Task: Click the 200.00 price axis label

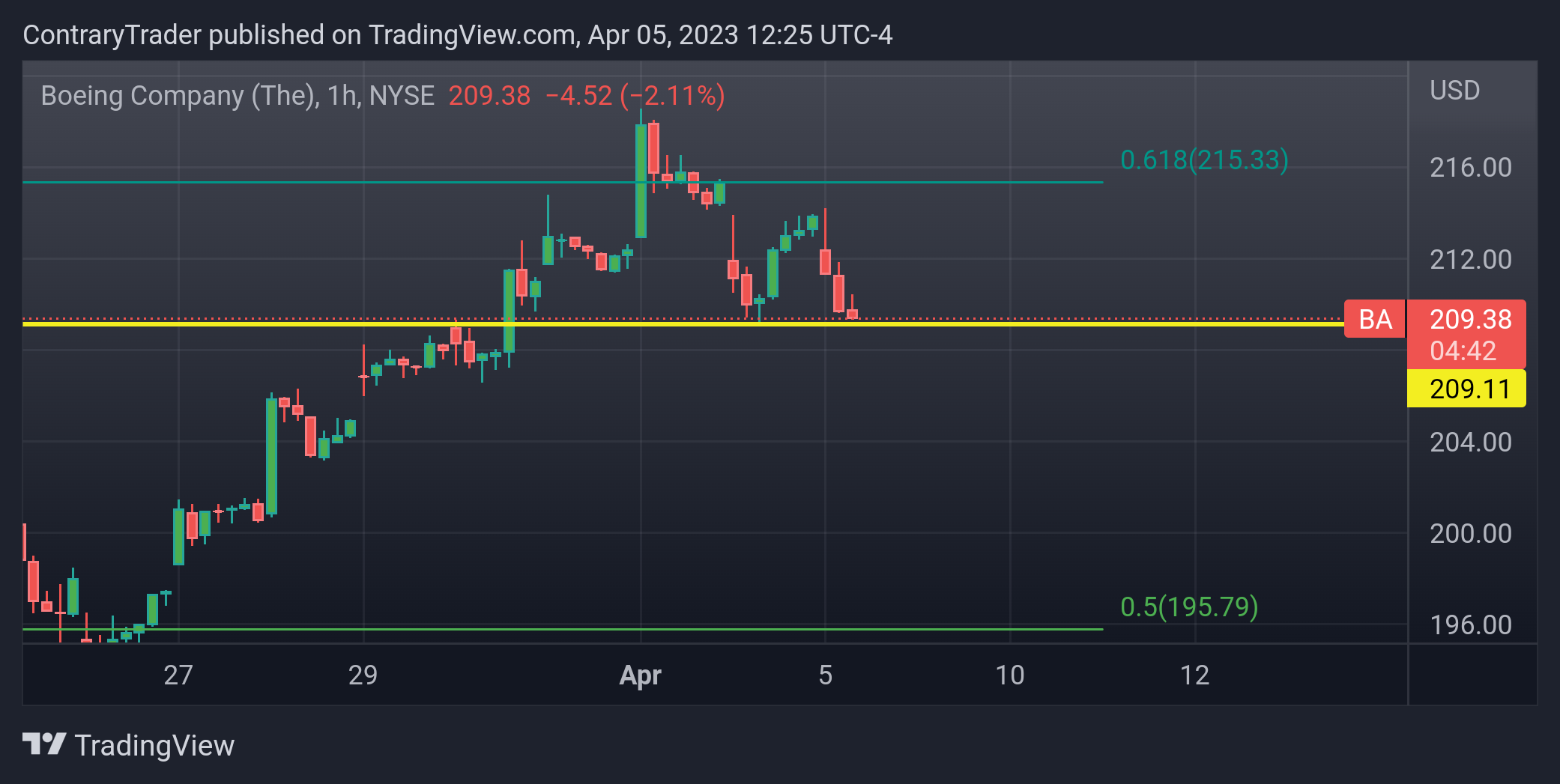Action: 1470,533
